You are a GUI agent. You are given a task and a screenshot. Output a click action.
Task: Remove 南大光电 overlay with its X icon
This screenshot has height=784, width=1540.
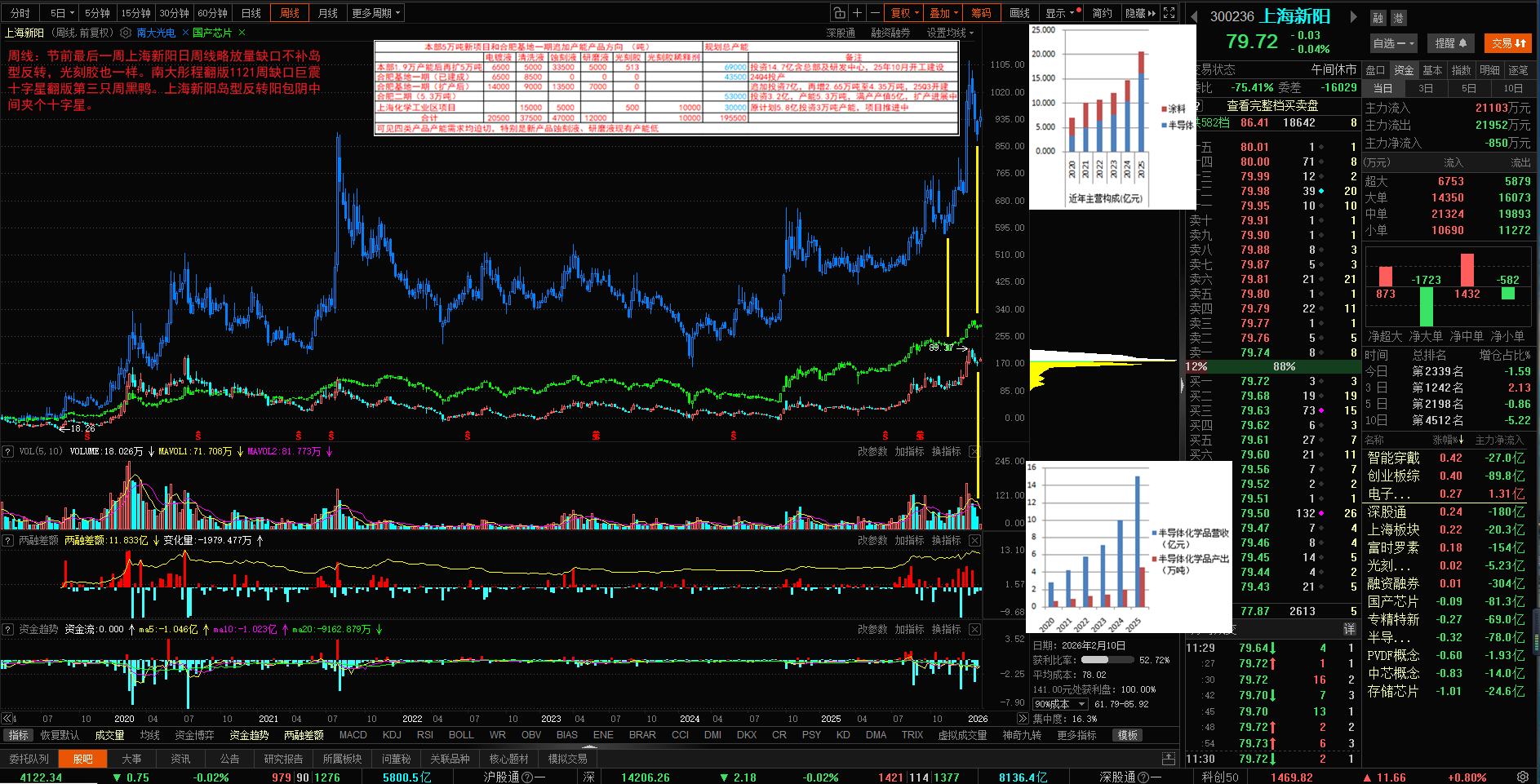click(x=185, y=33)
